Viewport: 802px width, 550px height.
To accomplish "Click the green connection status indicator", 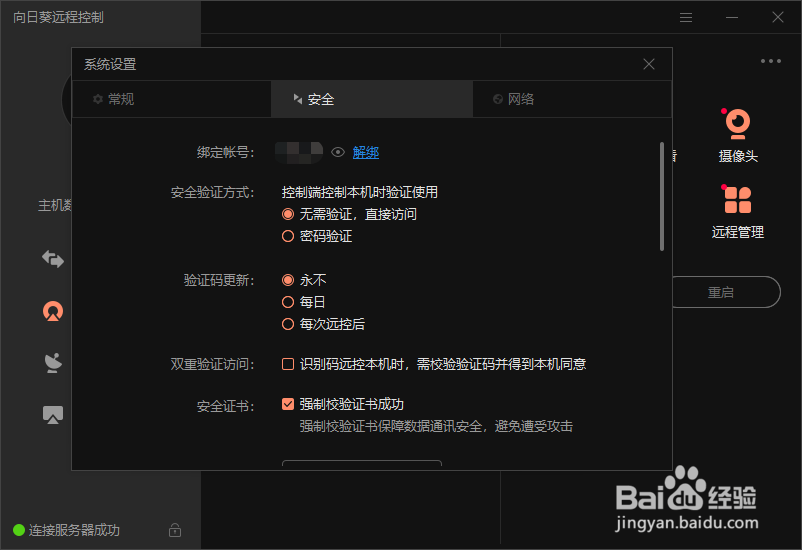I will point(19,530).
